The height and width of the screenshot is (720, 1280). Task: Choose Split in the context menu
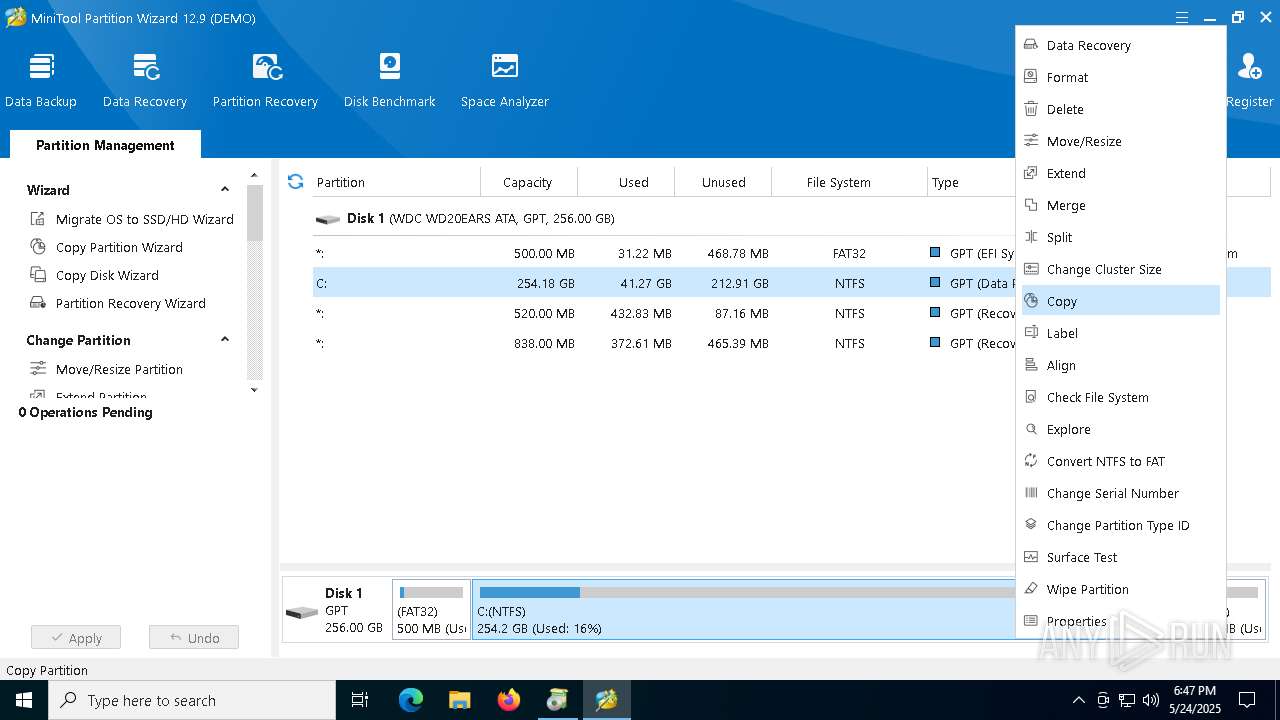point(1120,237)
